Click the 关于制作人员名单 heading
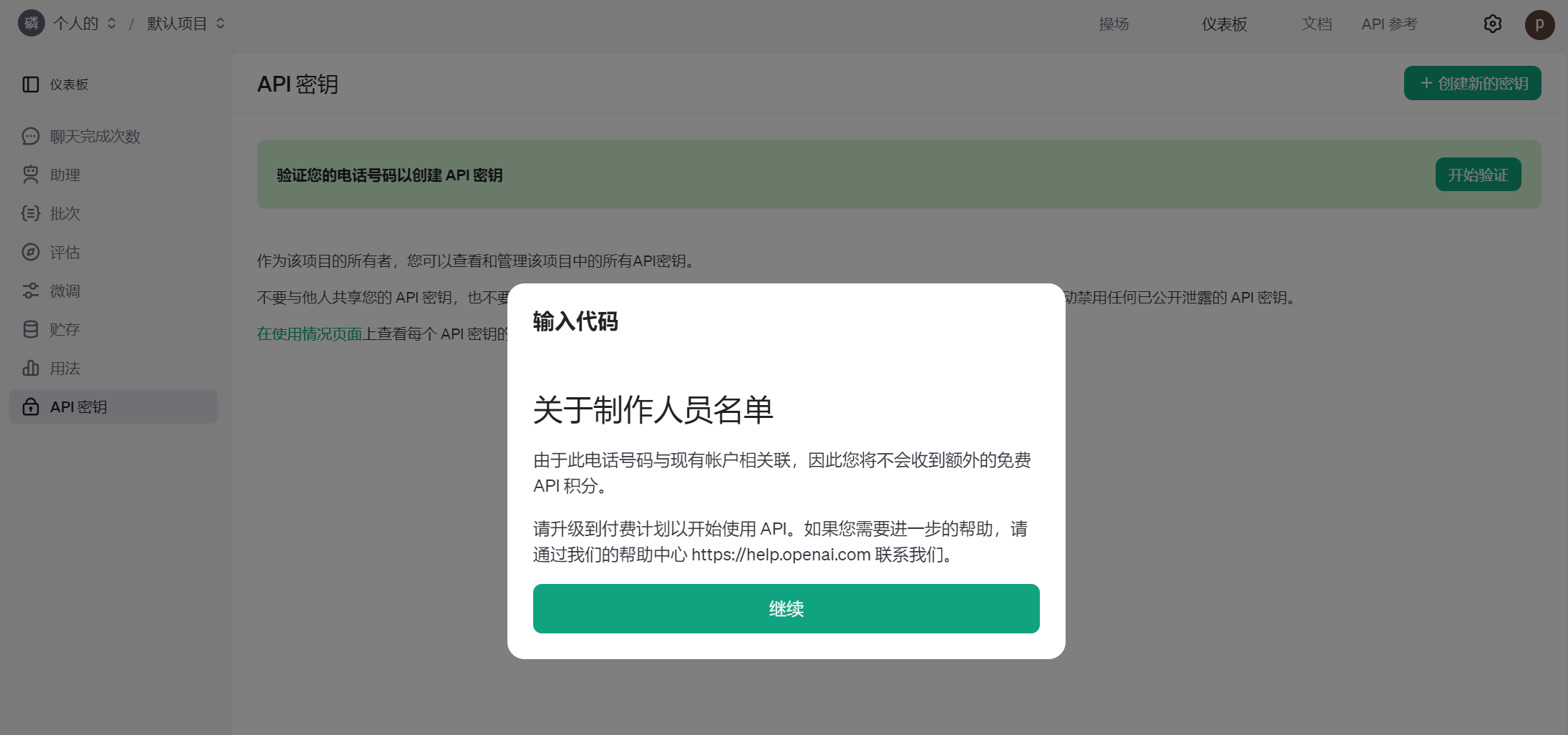 click(x=653, y=410)
